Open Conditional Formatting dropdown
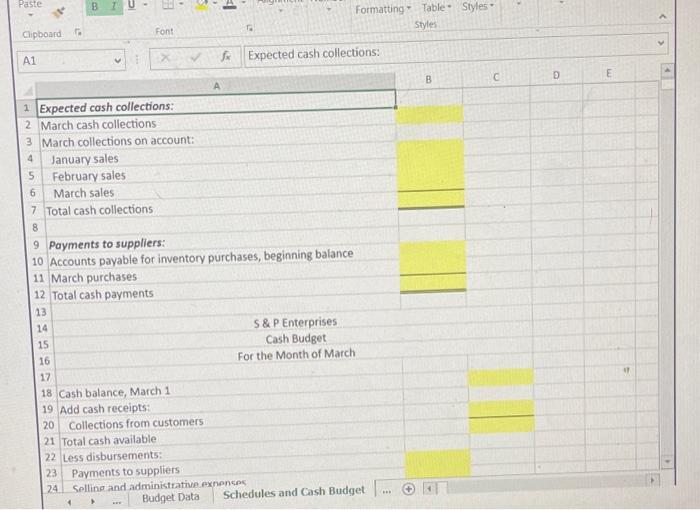Image resolution: width=700 pixels, height=510 pixels. coord(383,9)
